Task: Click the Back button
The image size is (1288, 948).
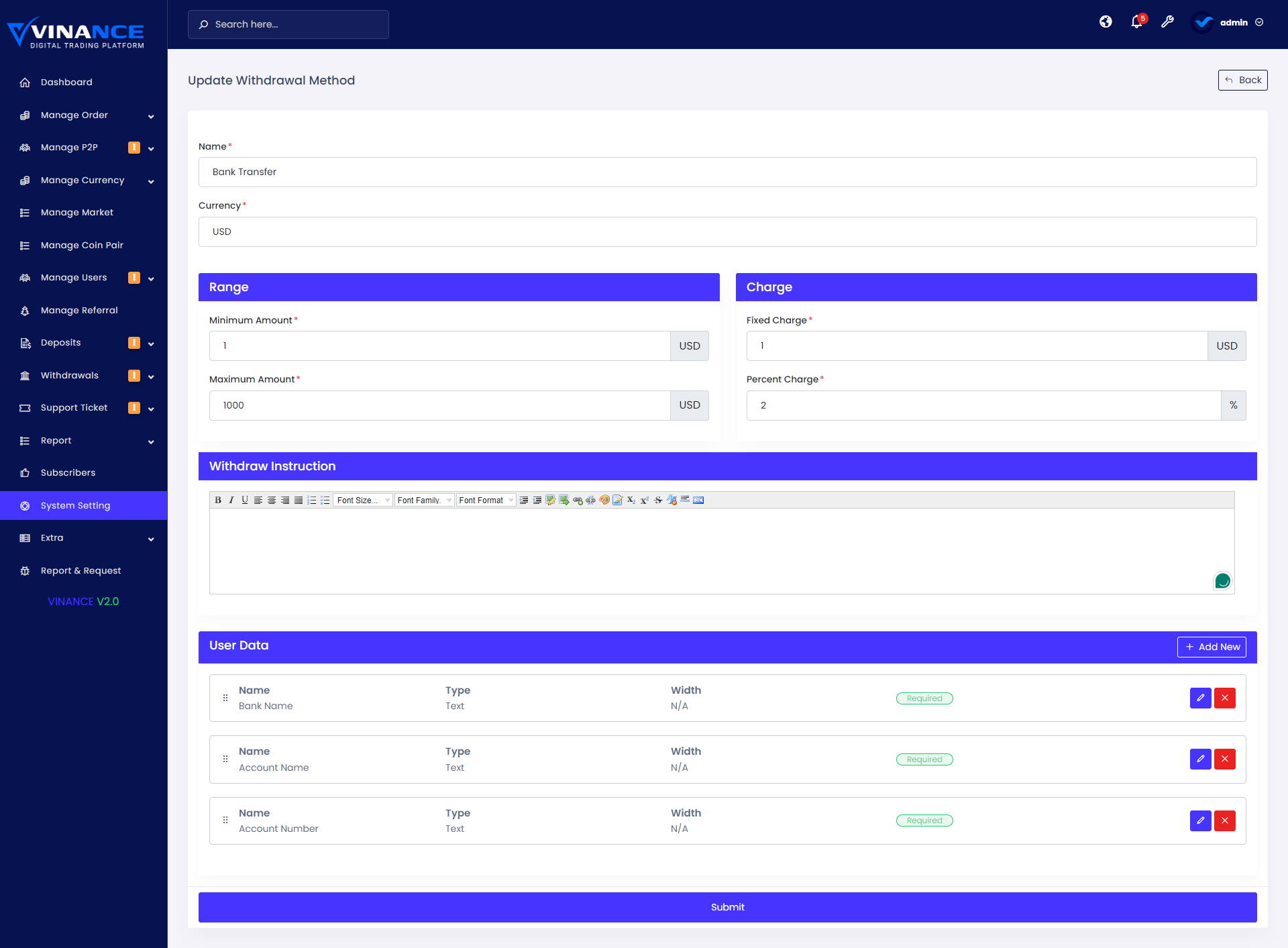Action: [x=1242, y=80]
